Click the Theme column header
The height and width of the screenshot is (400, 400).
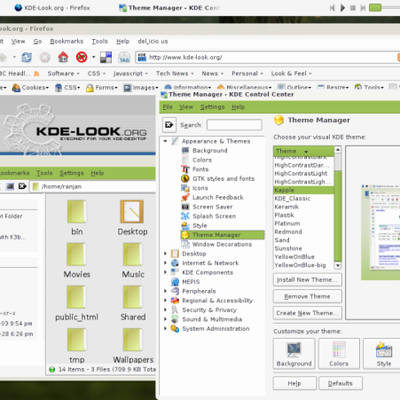[304, 151]
